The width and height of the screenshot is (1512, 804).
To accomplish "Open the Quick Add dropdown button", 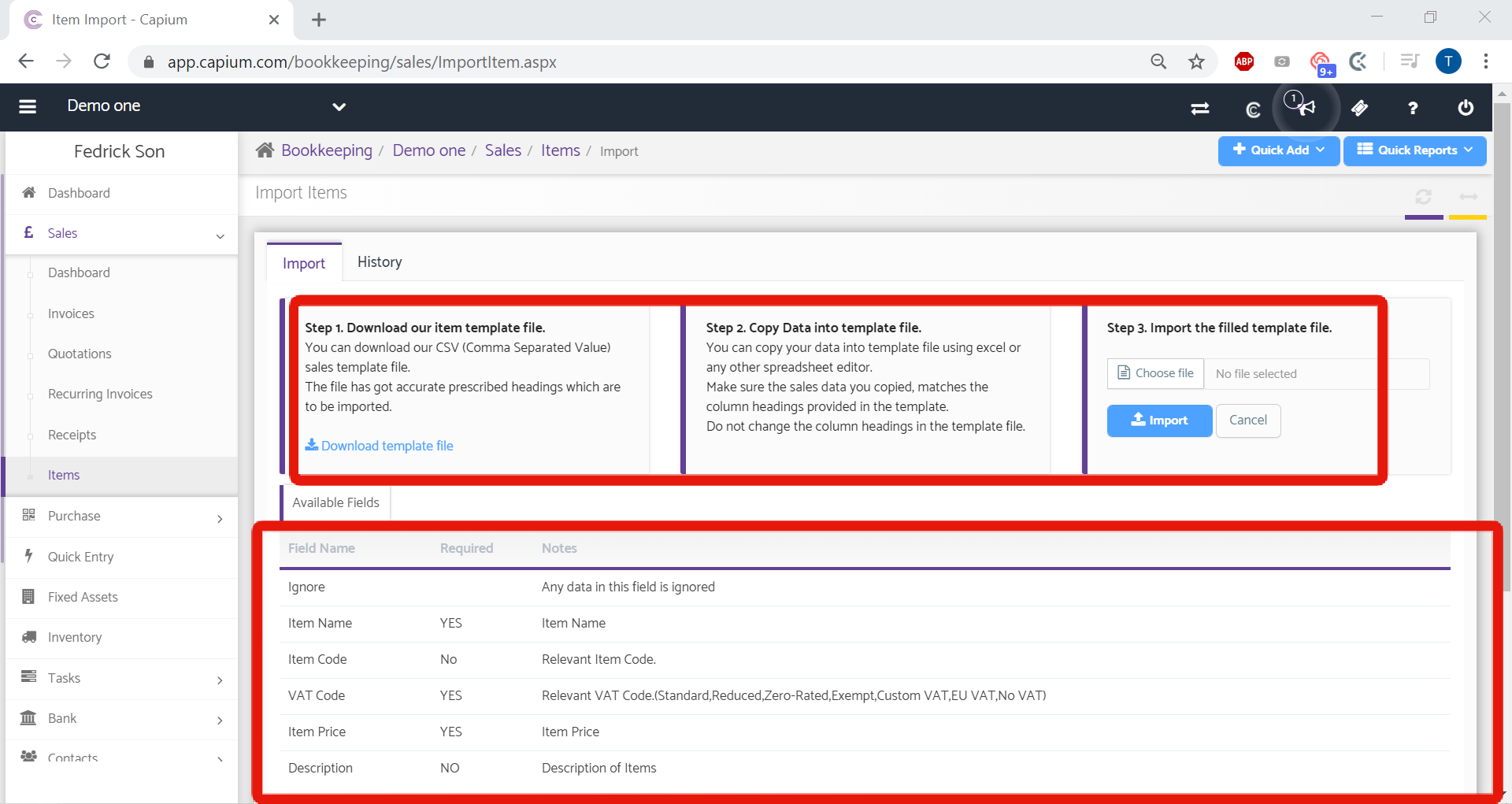I will click(x=1279, y=150).
